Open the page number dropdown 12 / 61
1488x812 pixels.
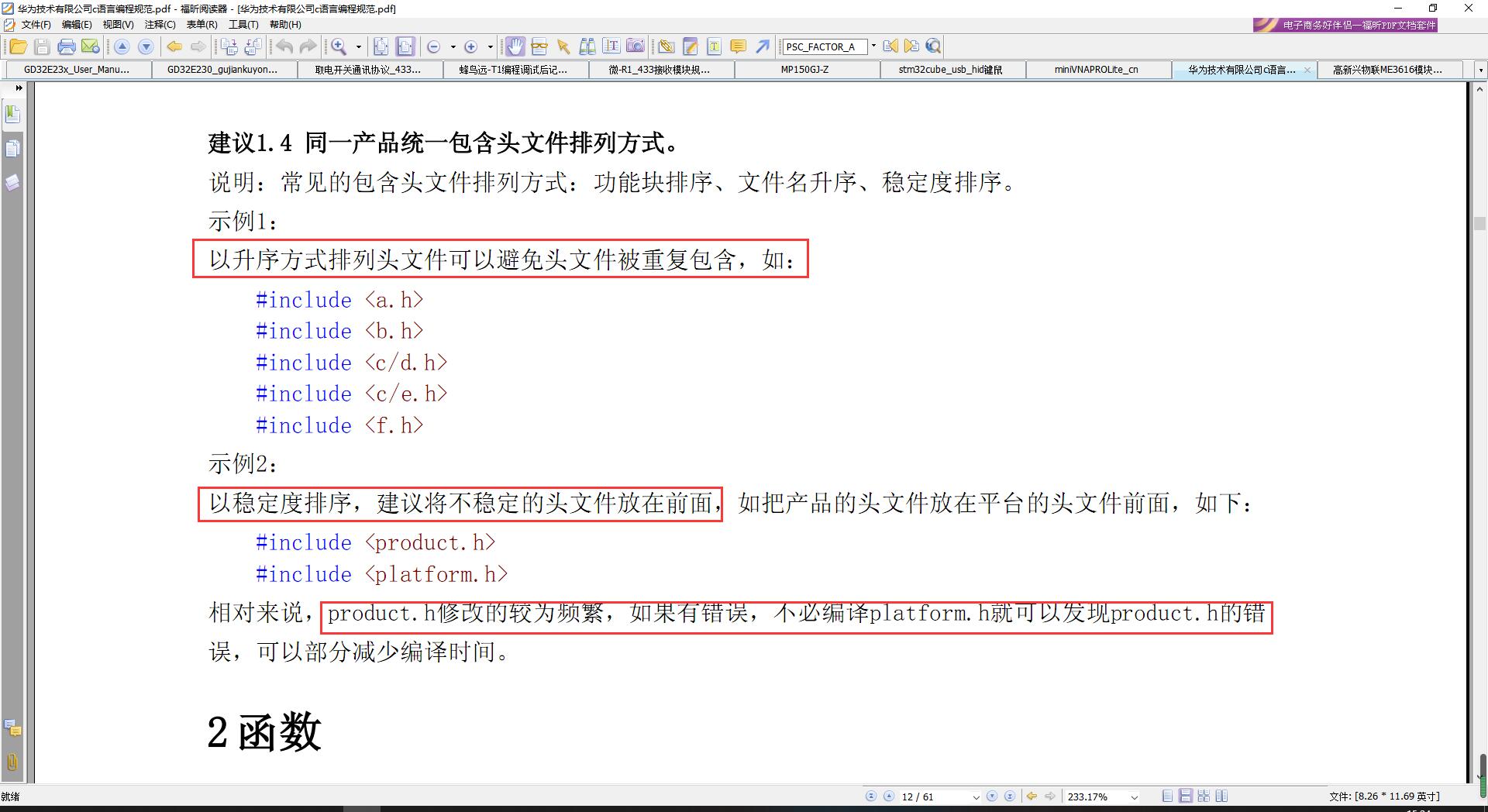pos(976,797)
